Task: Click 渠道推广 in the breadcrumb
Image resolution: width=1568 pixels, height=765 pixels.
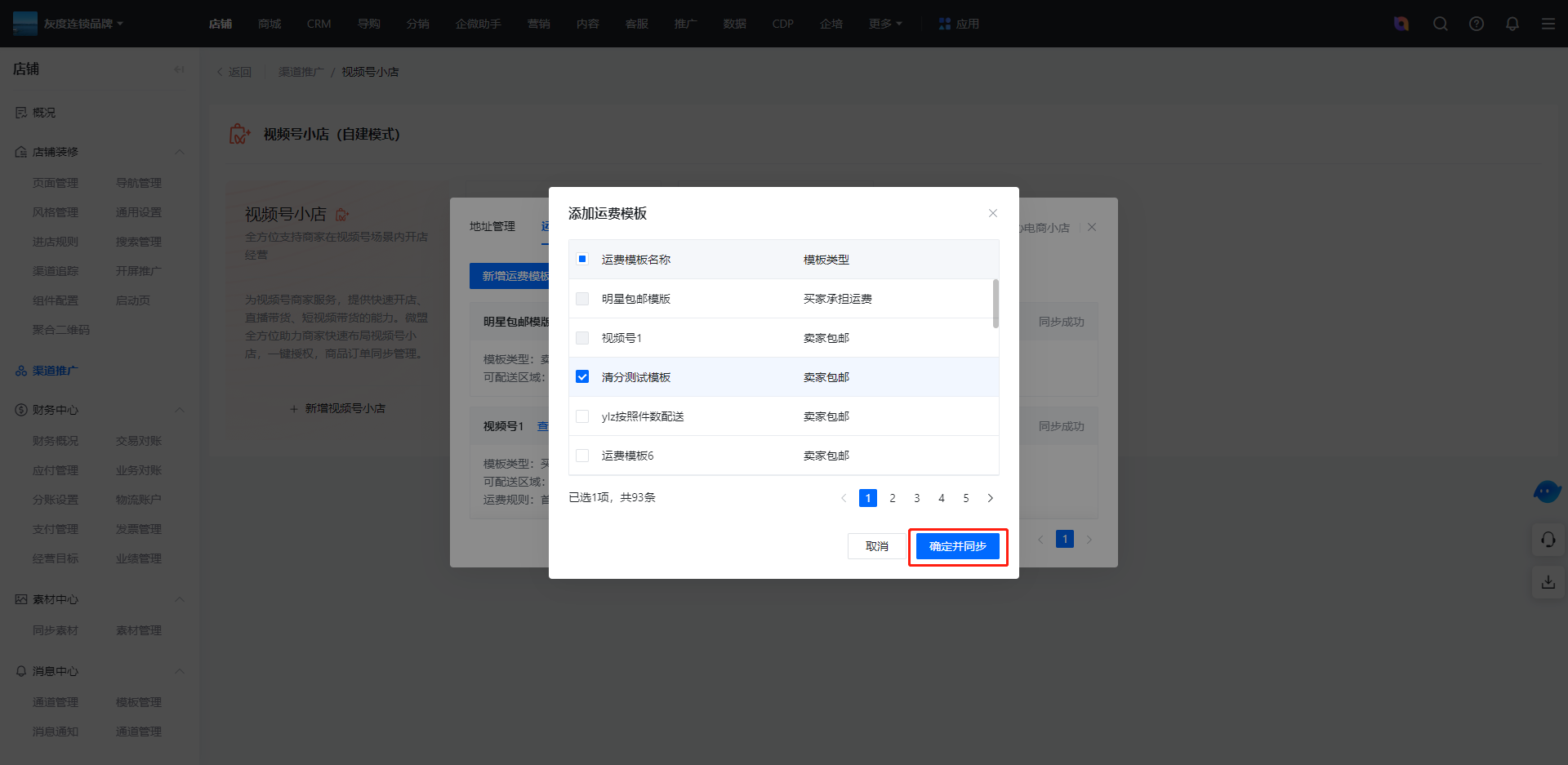Action: coord(301,72)
